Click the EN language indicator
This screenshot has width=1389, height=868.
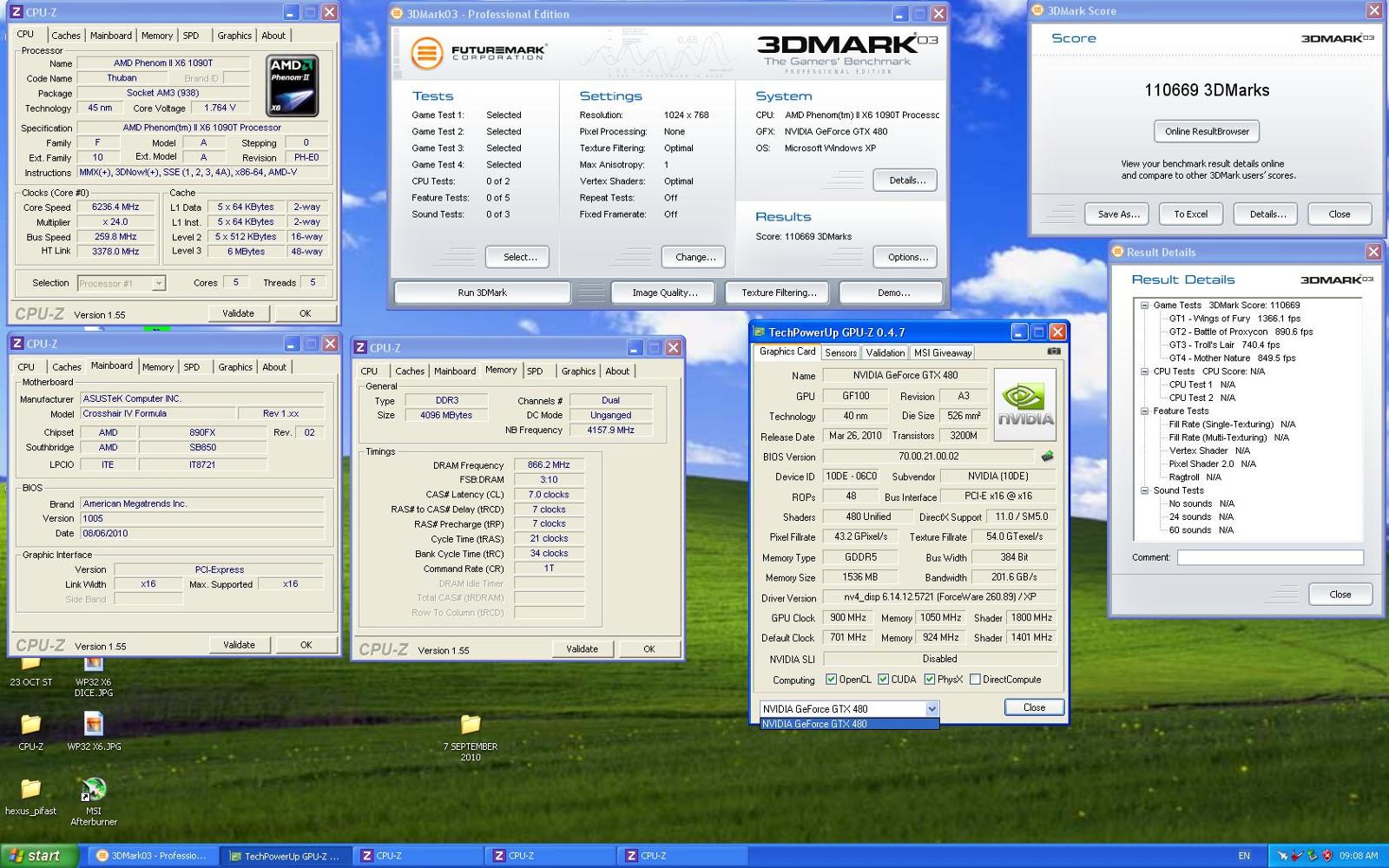(x=1244, y=856)
